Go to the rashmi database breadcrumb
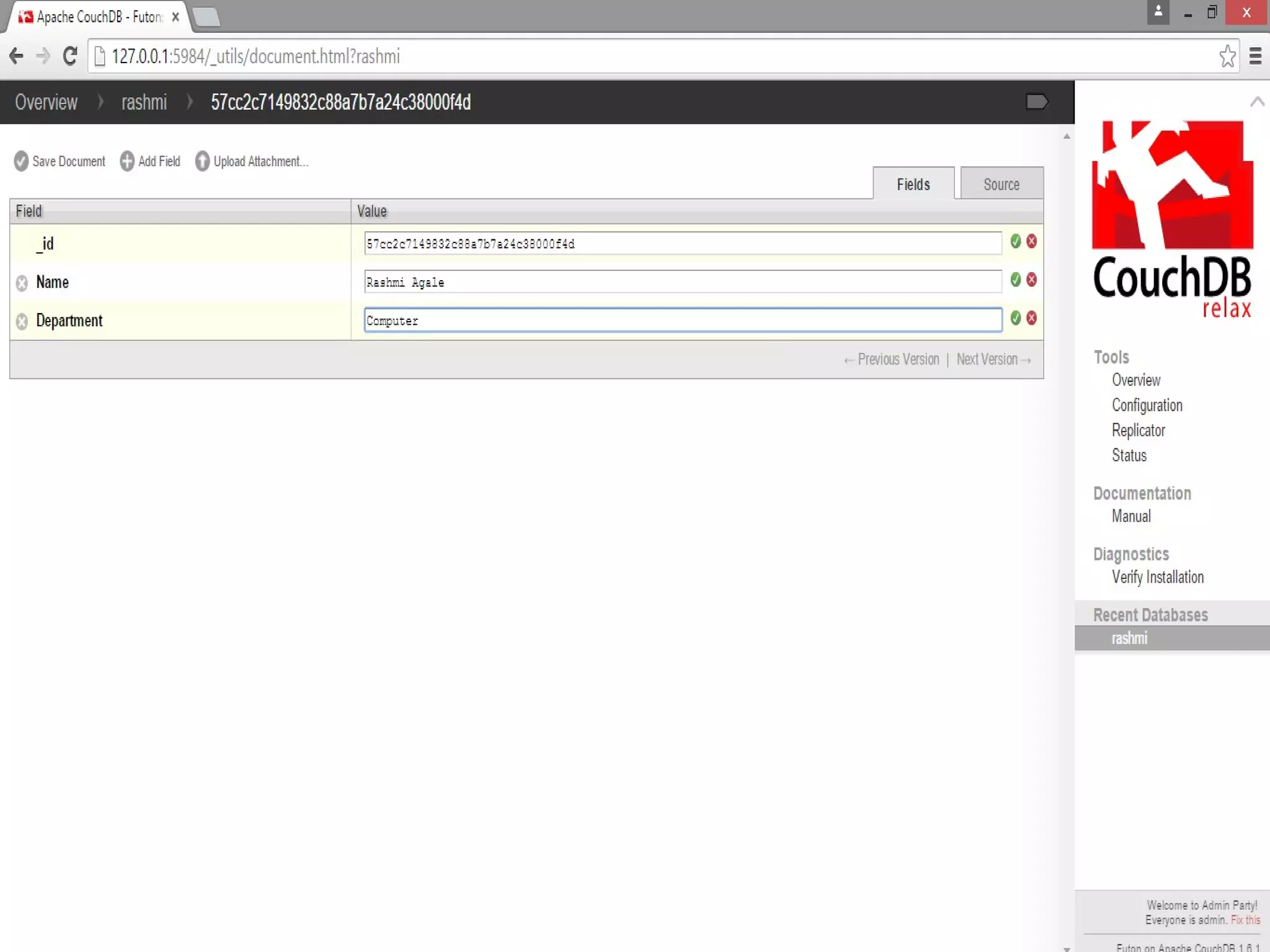This screenshot has height=952, width=1270. pos(144,102)
